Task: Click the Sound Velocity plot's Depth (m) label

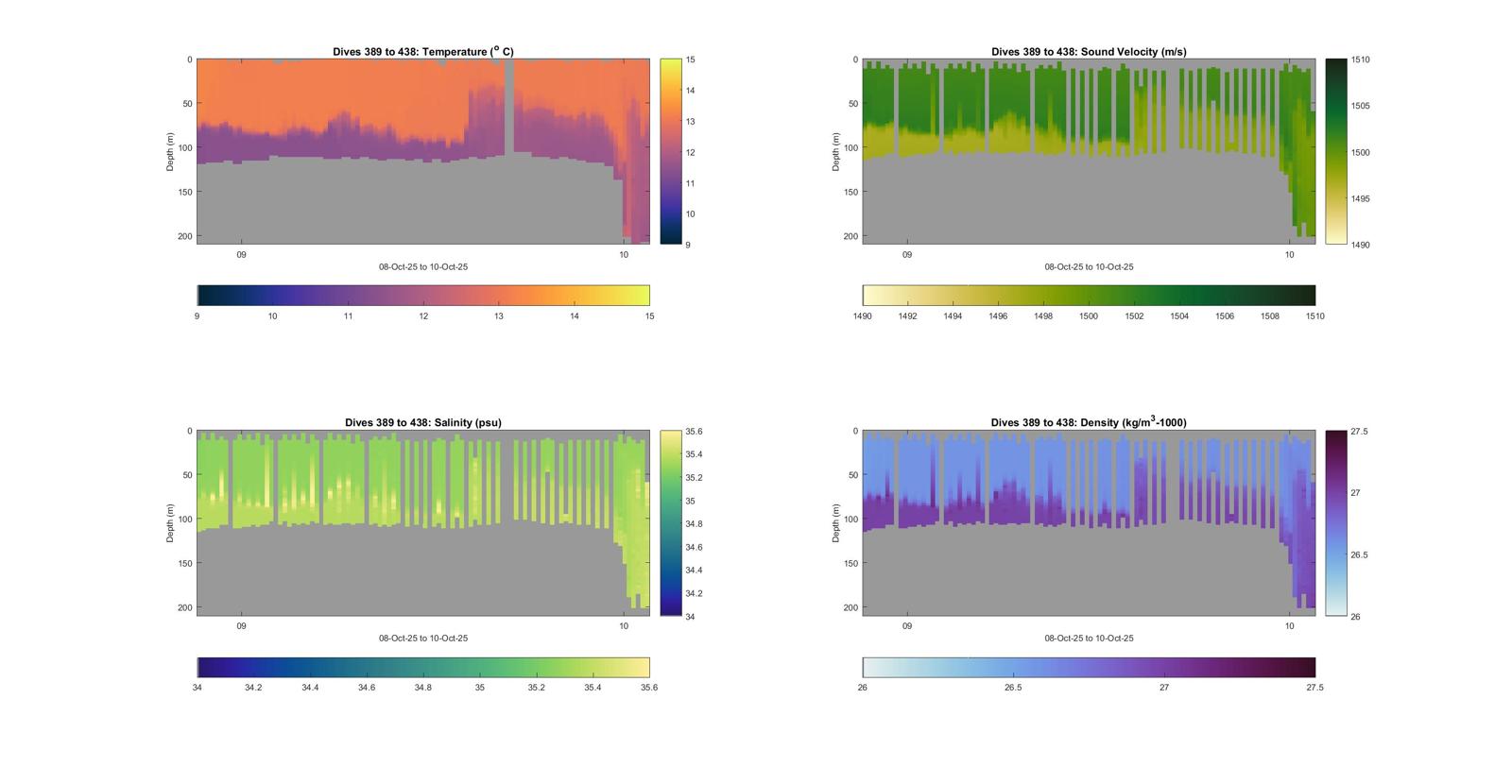Action: [836, 151]
